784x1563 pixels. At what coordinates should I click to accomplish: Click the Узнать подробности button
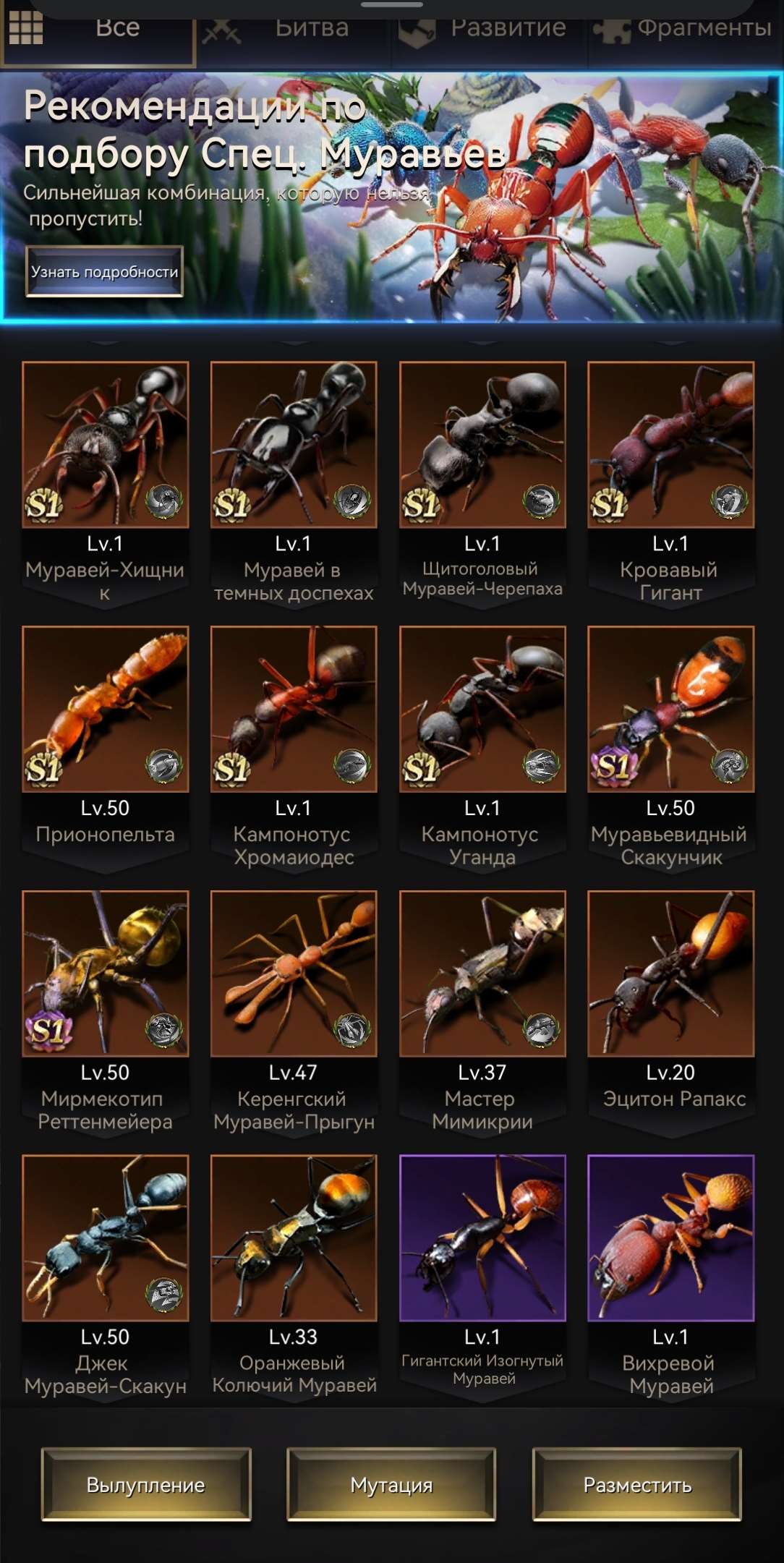click(x=105, y=272)
